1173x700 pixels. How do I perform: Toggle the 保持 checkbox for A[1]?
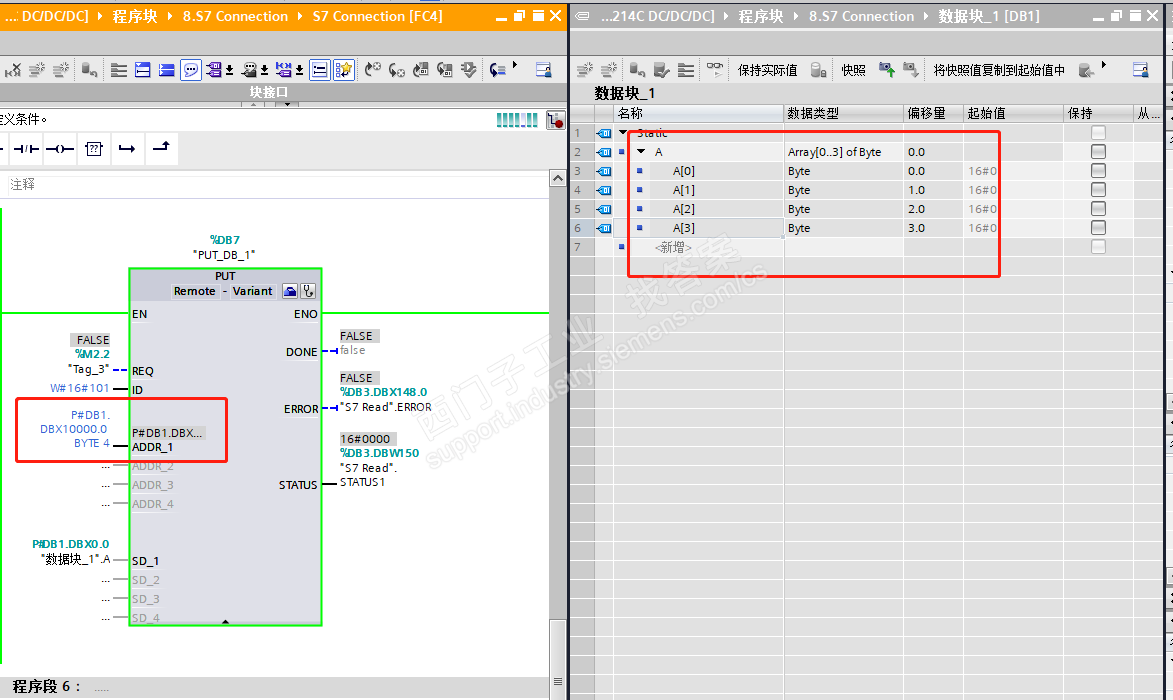coord(1098,189)
